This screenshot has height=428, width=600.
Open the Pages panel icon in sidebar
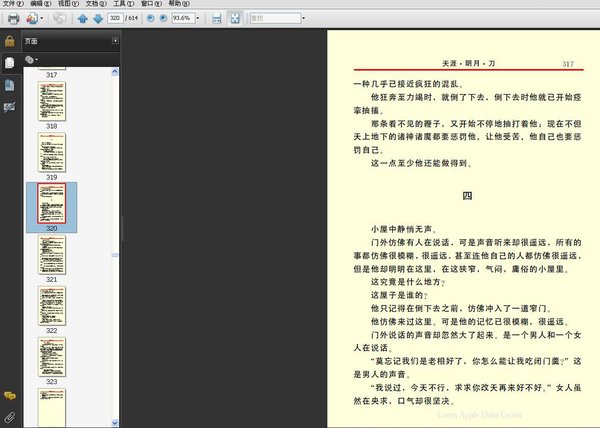coord(10,63)
